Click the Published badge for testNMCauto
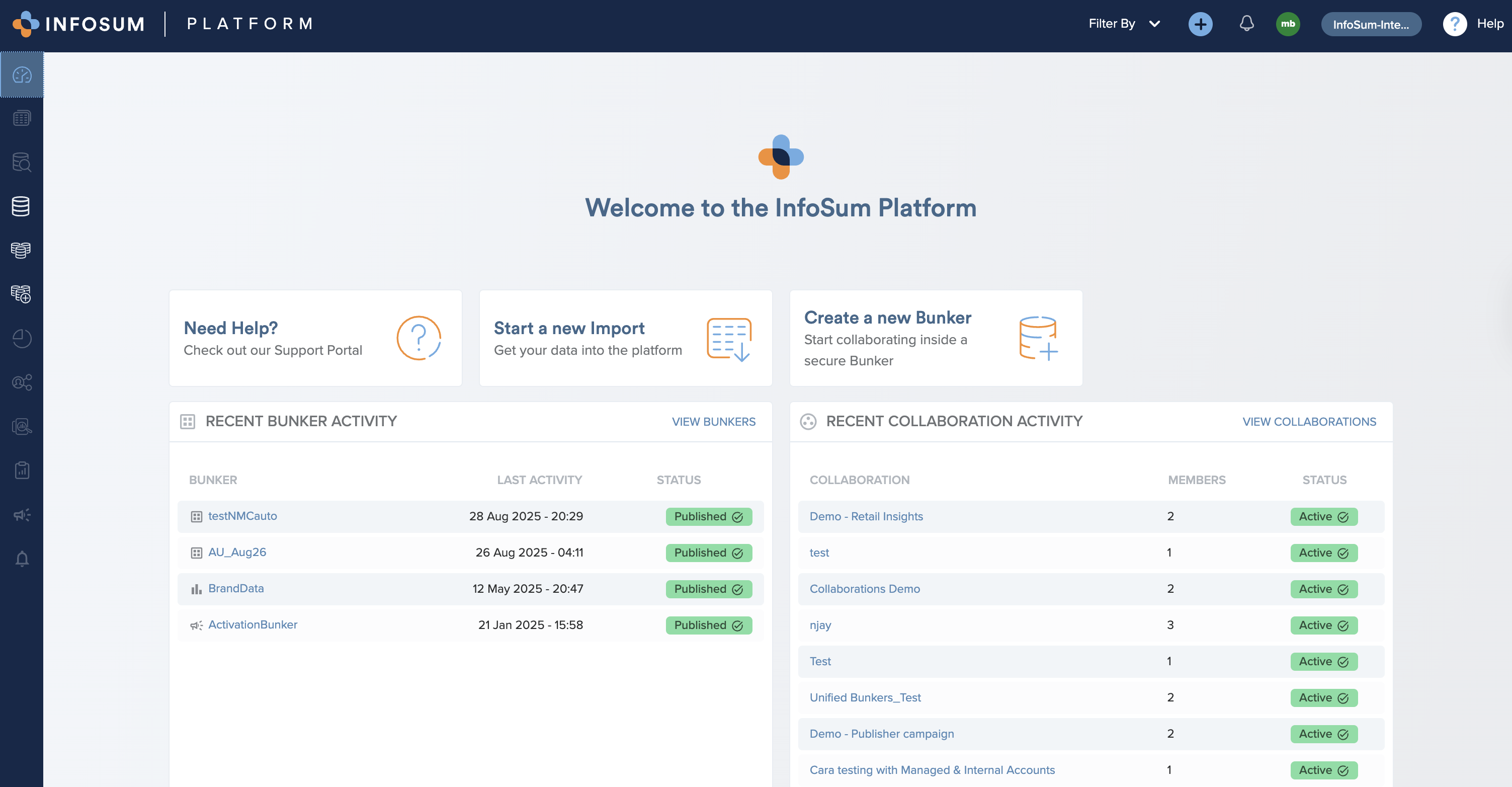The height and width of the screenshot is (787, 1512). click(x=708, y=516)
